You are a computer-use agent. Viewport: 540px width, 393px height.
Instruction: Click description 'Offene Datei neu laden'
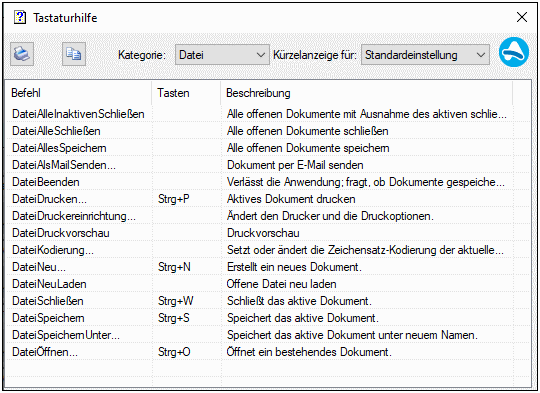point(281,284)
